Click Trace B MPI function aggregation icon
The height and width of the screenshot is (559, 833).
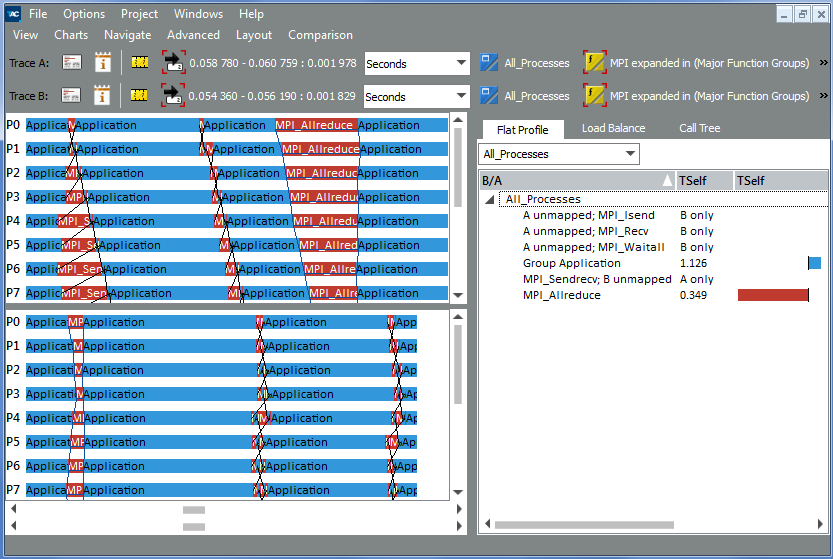(x=595, y=96)
